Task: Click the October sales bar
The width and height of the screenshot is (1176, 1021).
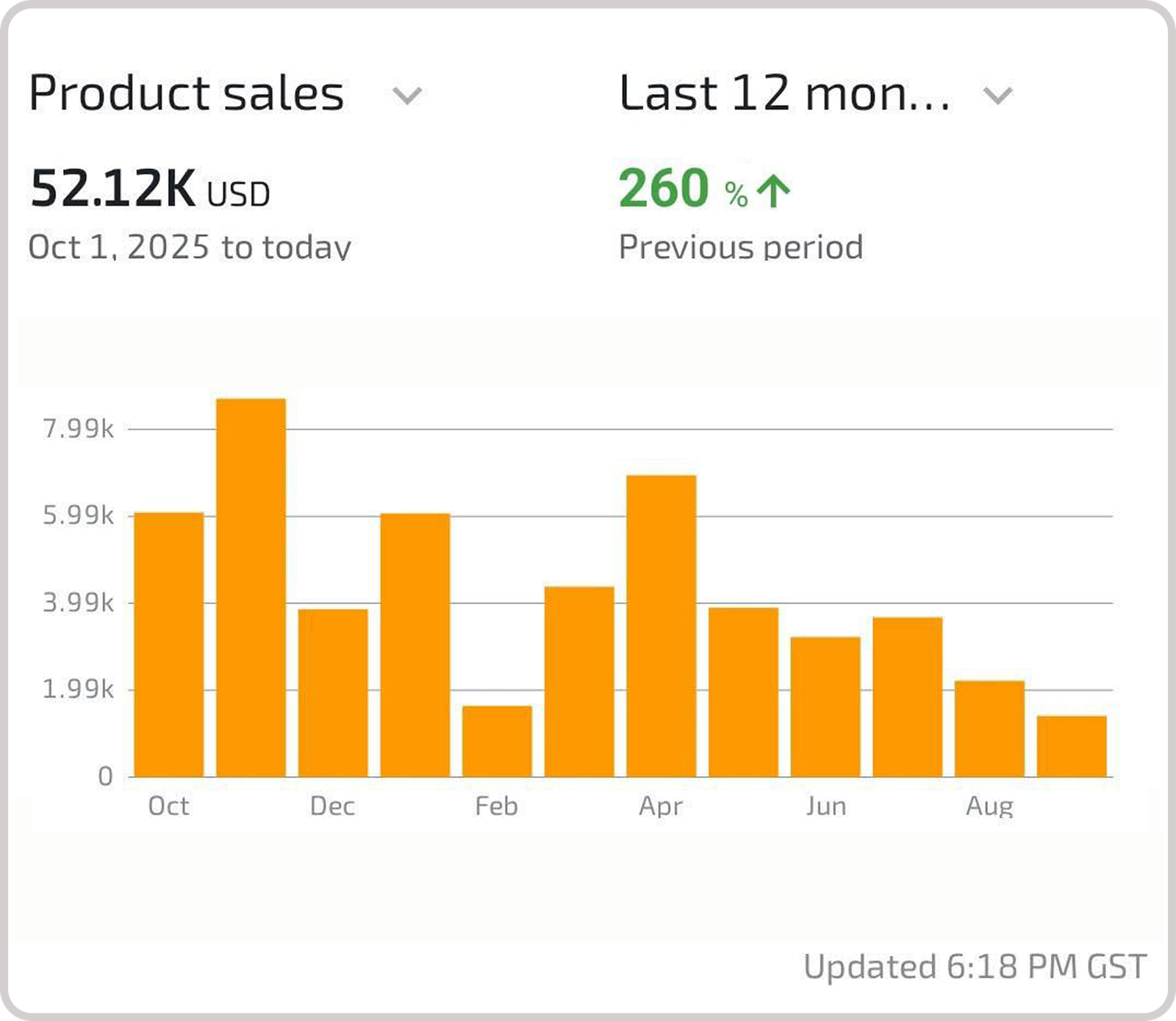Action: [169, 644]
